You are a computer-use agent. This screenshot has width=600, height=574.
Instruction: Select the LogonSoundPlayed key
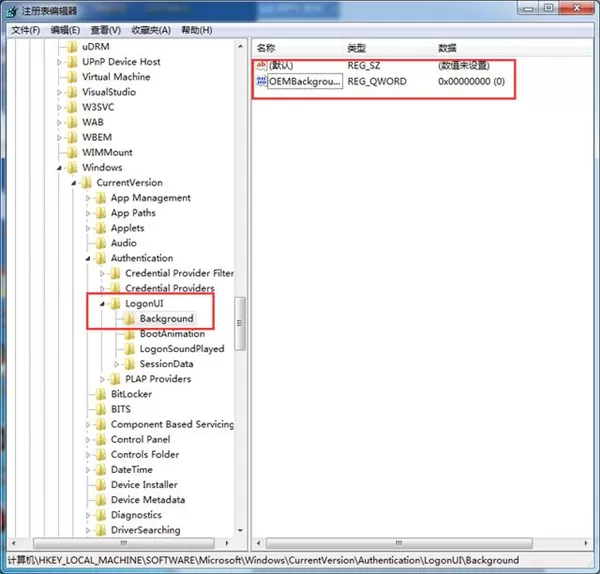point(182,349)
